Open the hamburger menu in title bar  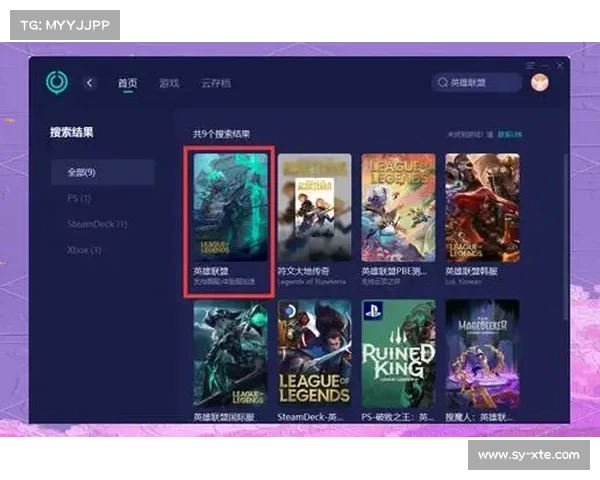click(x=530, y=65)
